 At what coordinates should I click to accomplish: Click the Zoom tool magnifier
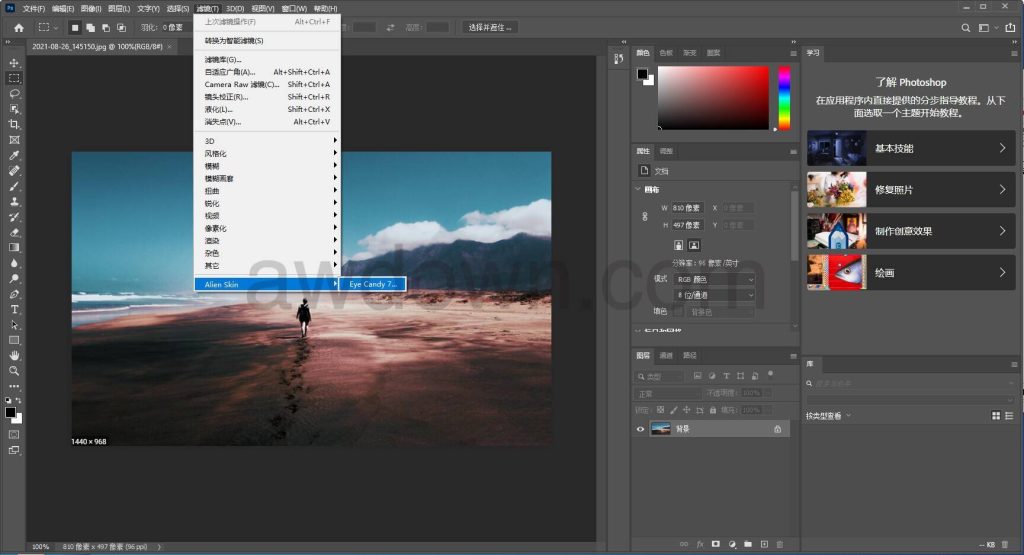pos(14,370)
